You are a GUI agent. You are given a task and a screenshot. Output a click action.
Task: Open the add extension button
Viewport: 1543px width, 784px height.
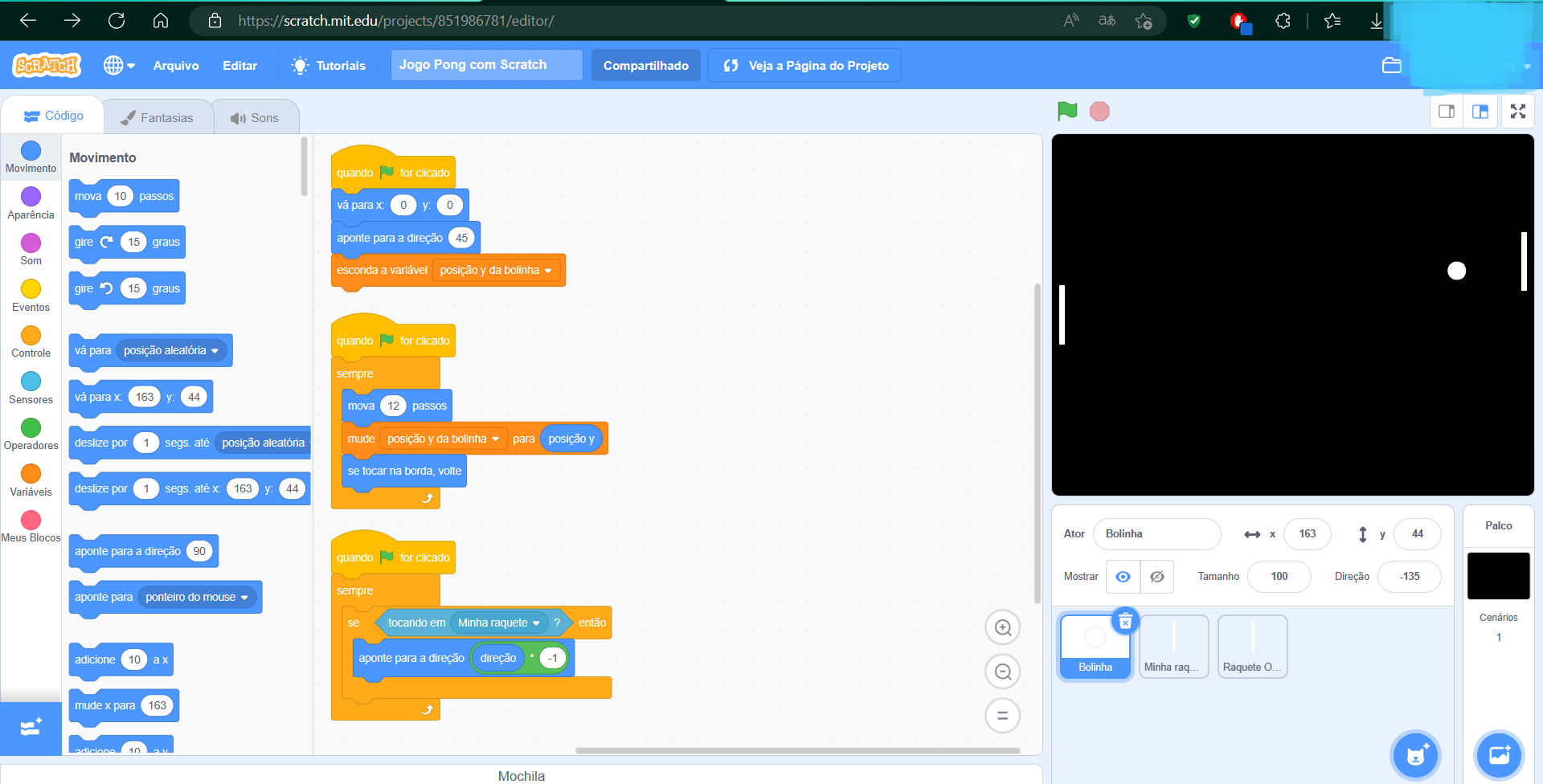[x=31, y=728]
